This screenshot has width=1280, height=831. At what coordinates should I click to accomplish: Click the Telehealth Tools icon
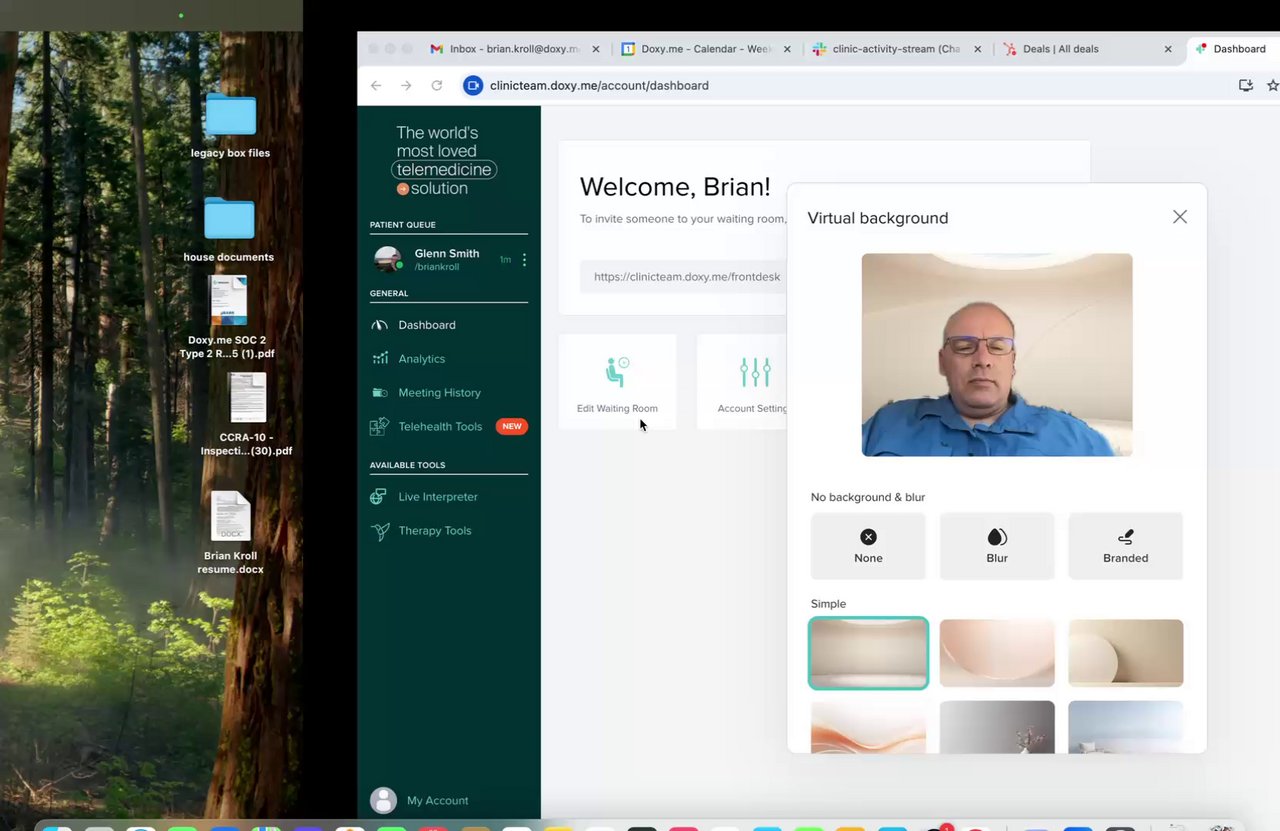point(380,427)
